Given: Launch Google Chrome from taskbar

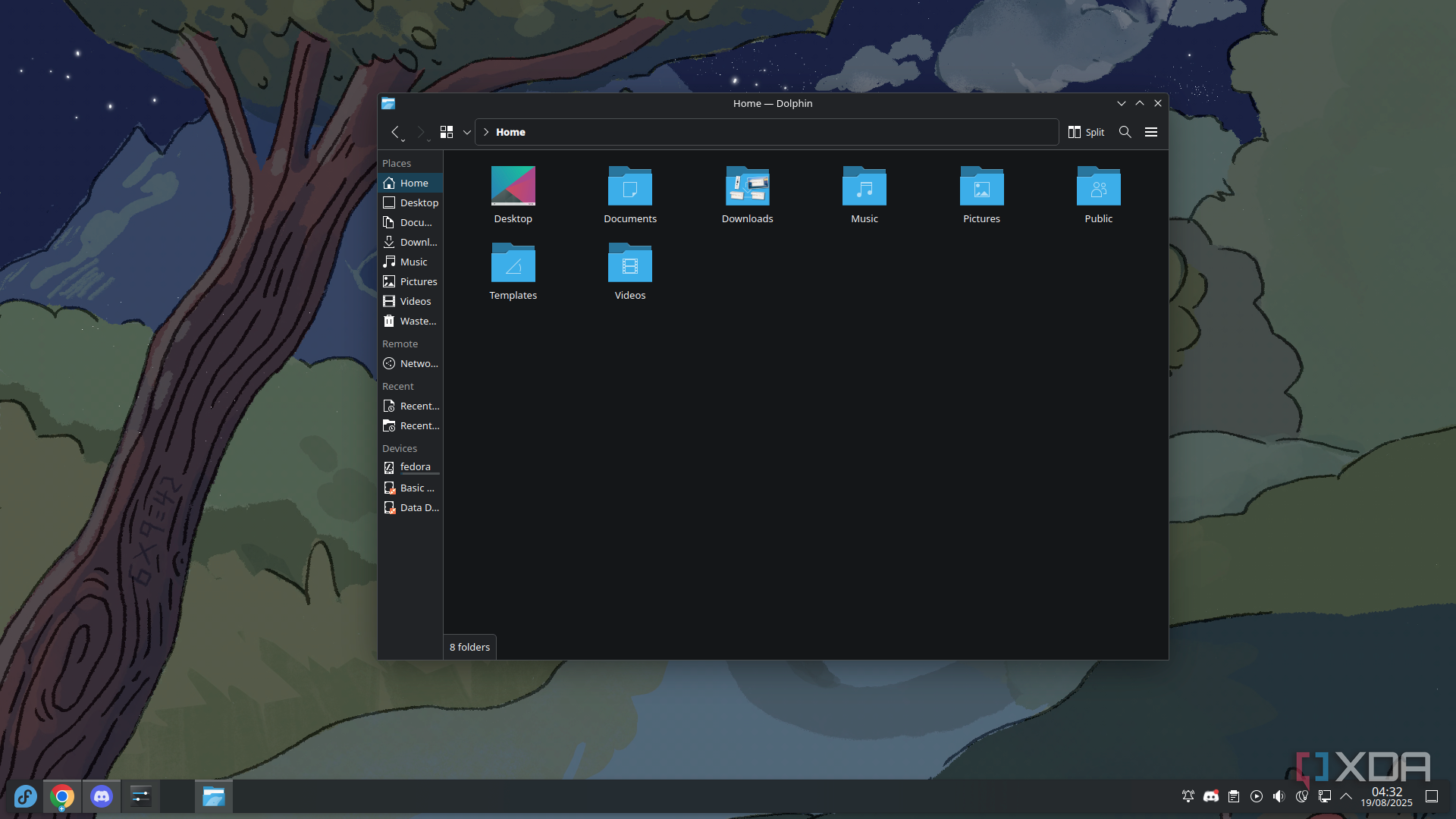Looking at the screenshot, I should coord(62,796).
